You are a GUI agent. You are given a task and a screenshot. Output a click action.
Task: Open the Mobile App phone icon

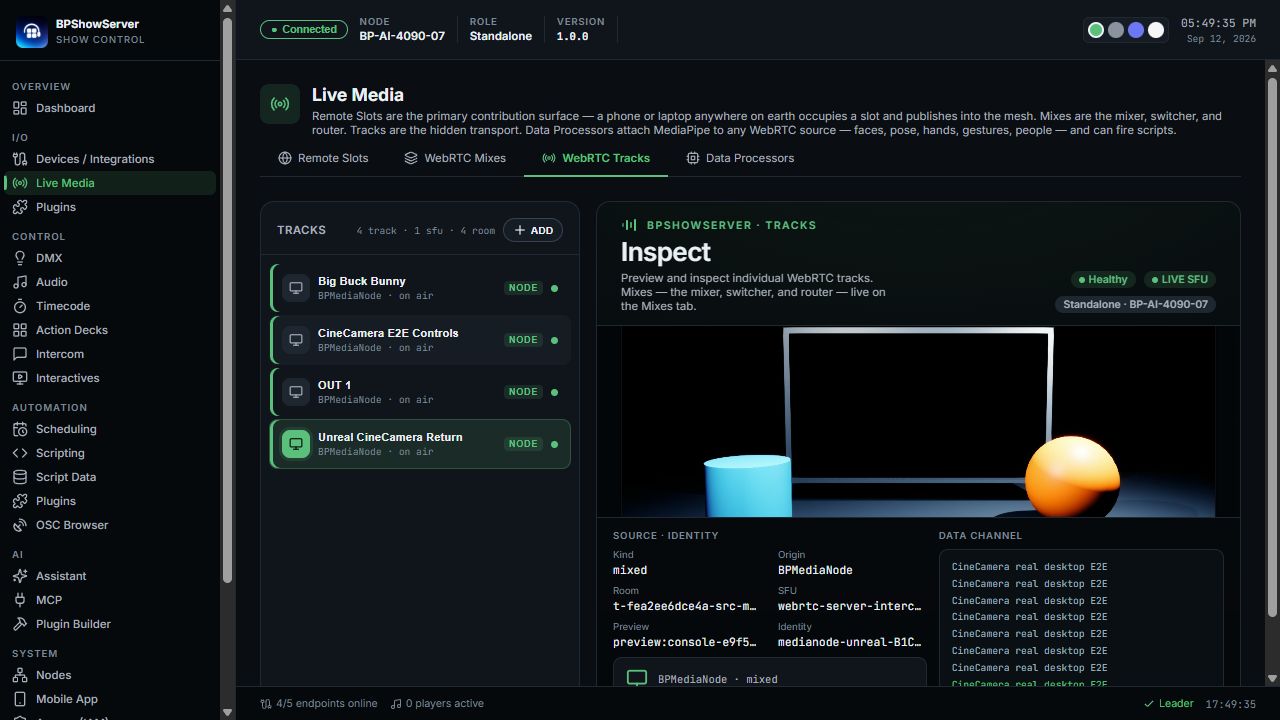pos(20,699)
